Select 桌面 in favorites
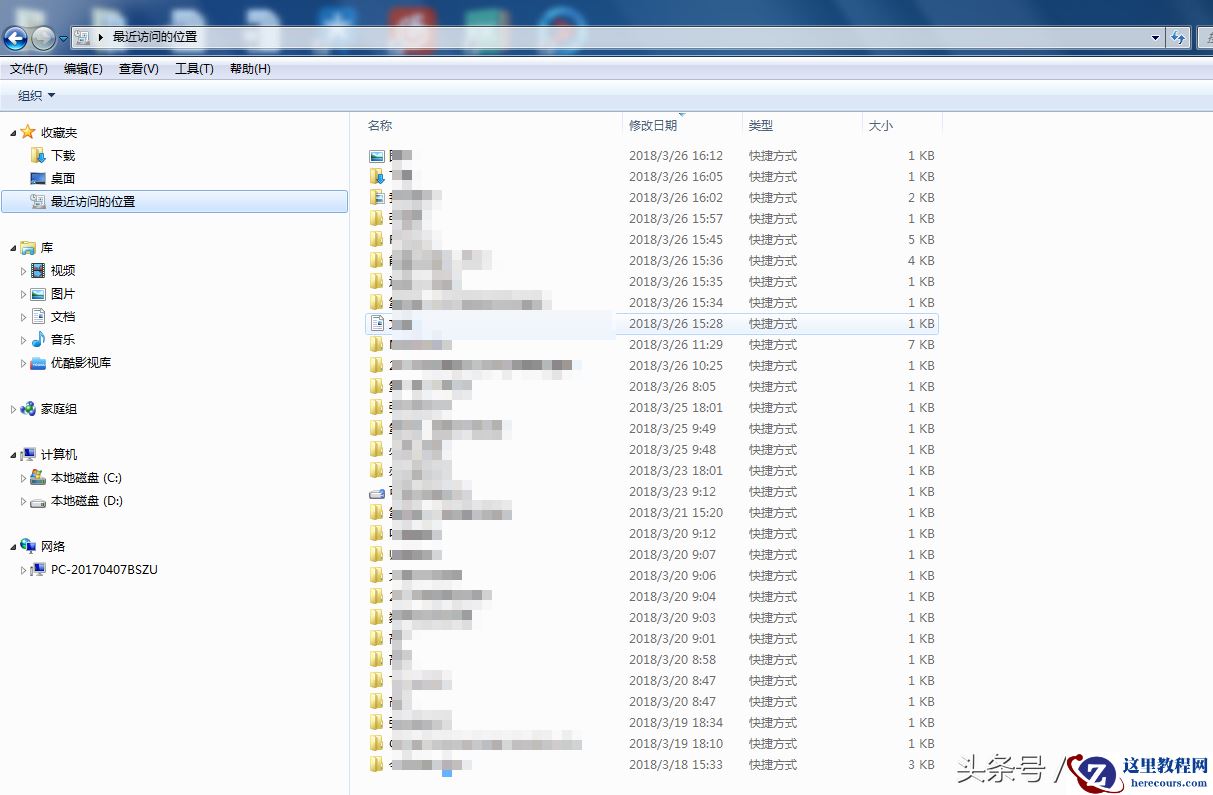 63,179
